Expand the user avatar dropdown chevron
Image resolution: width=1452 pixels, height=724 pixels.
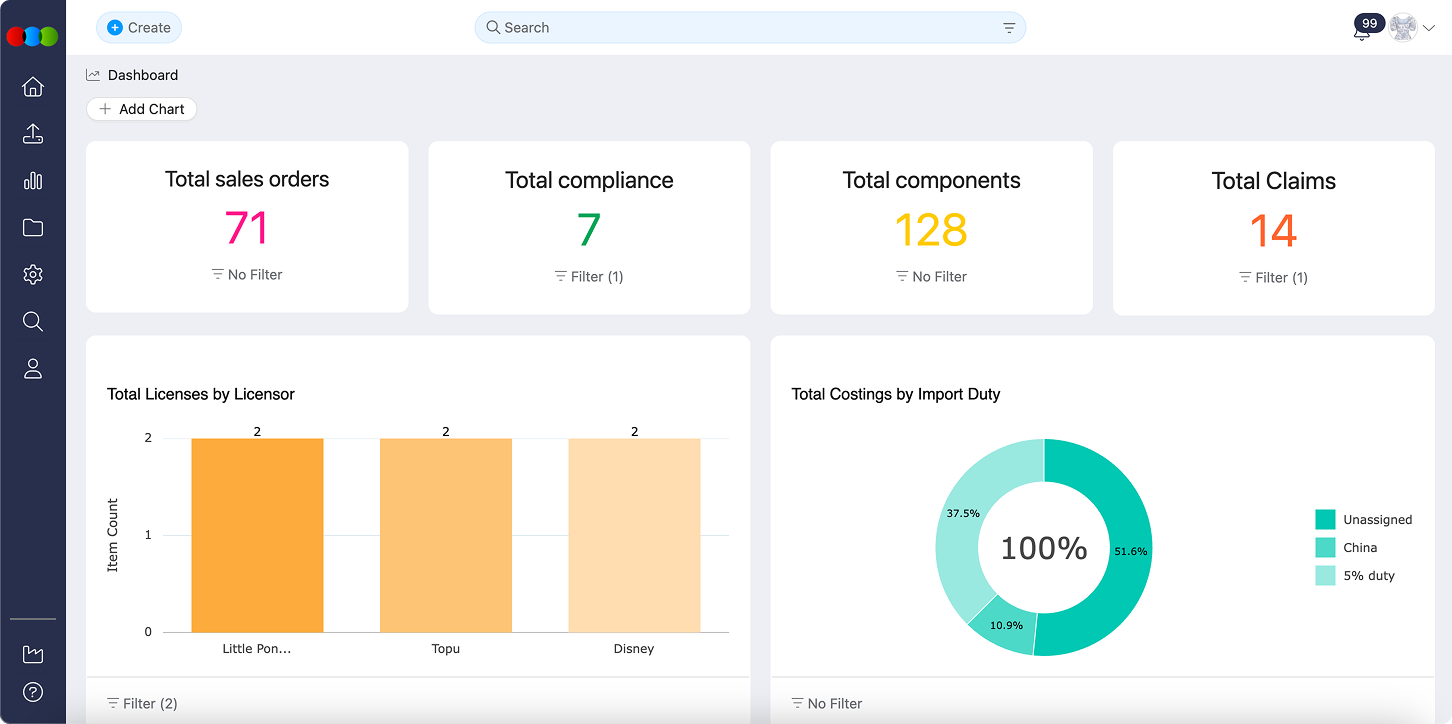coord(1429,29)
